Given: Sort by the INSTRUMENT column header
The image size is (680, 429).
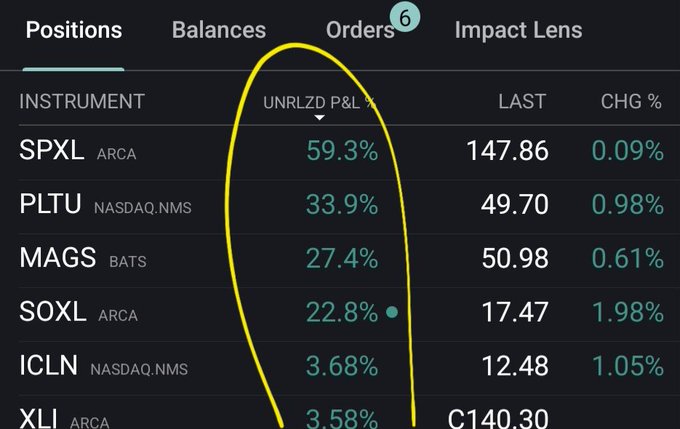Looking at the screenshot, I should (82, 102).
